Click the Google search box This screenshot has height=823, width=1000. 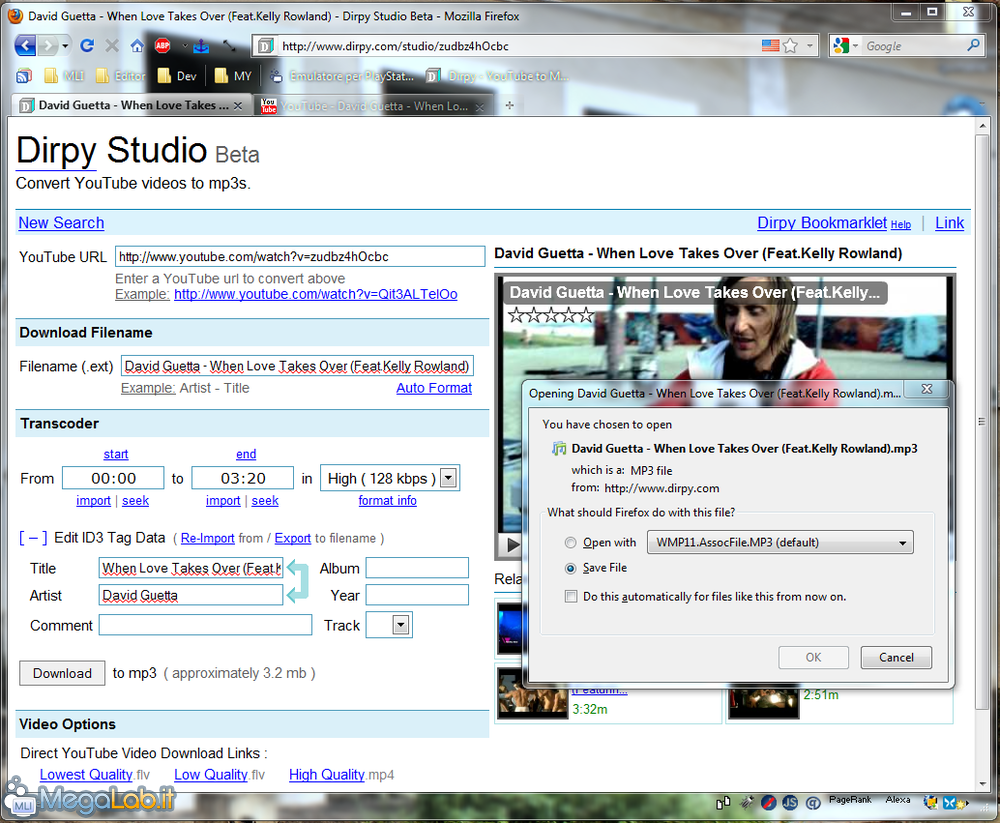pyautogui.click(x=914, y=46)
